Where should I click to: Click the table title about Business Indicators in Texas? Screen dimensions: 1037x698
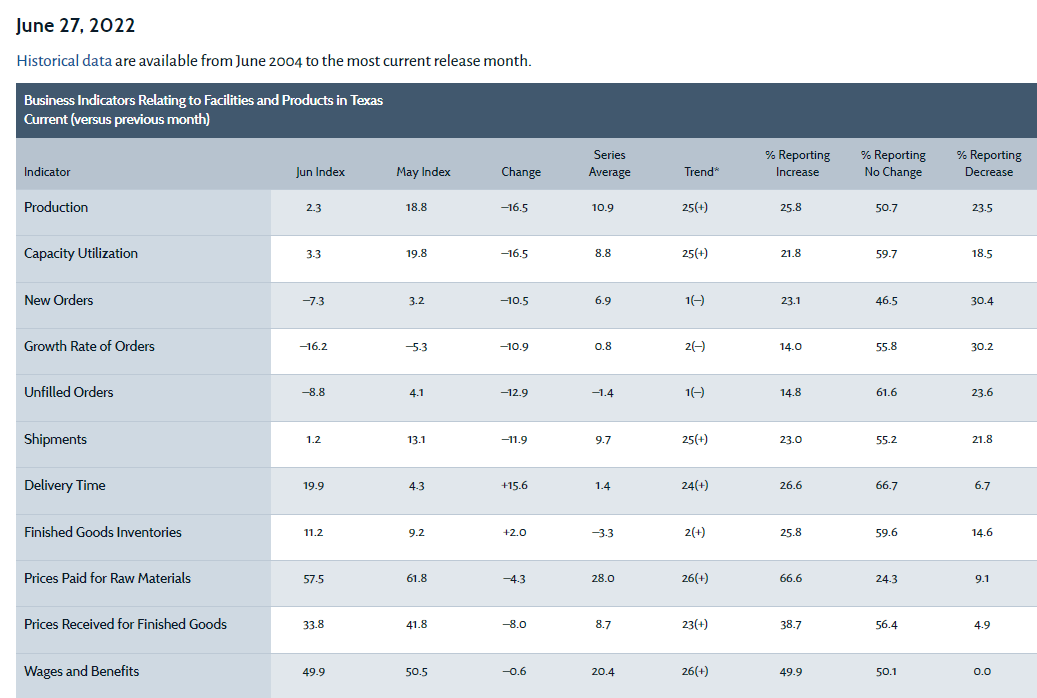click(x=203, y=100)
